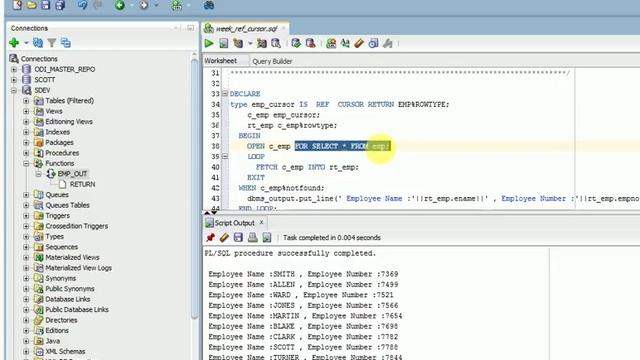Open the SQL Worksheet icon in the main toolbar
The image size is (640, 360).
click(177, 5)
